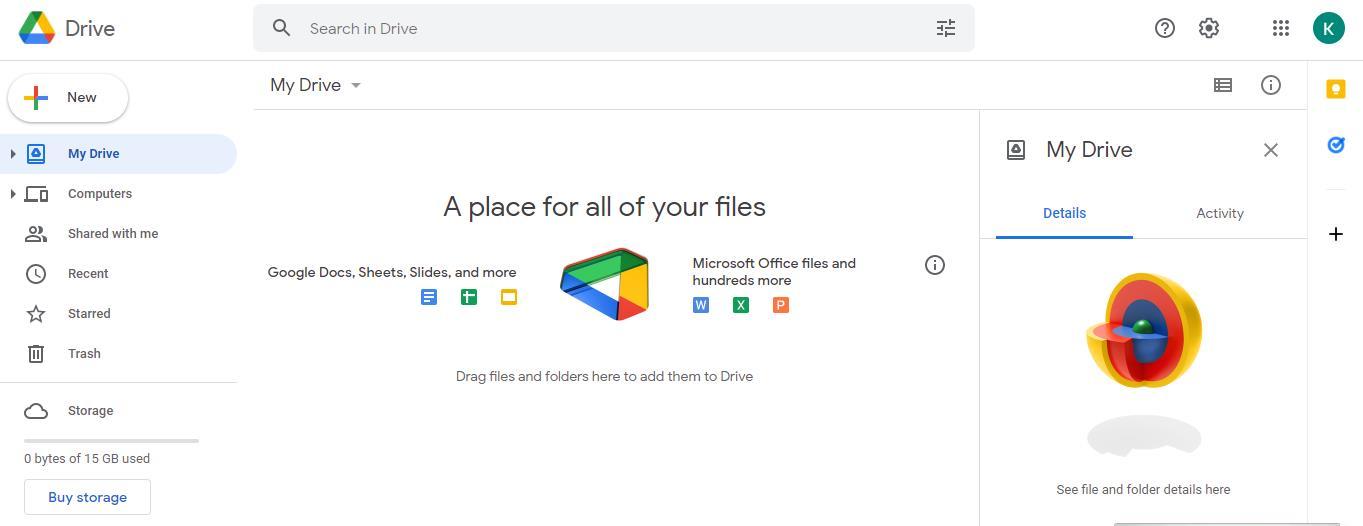Expand the My Drive tree arrow
The image size is (1363, 526).
[13, 154]
